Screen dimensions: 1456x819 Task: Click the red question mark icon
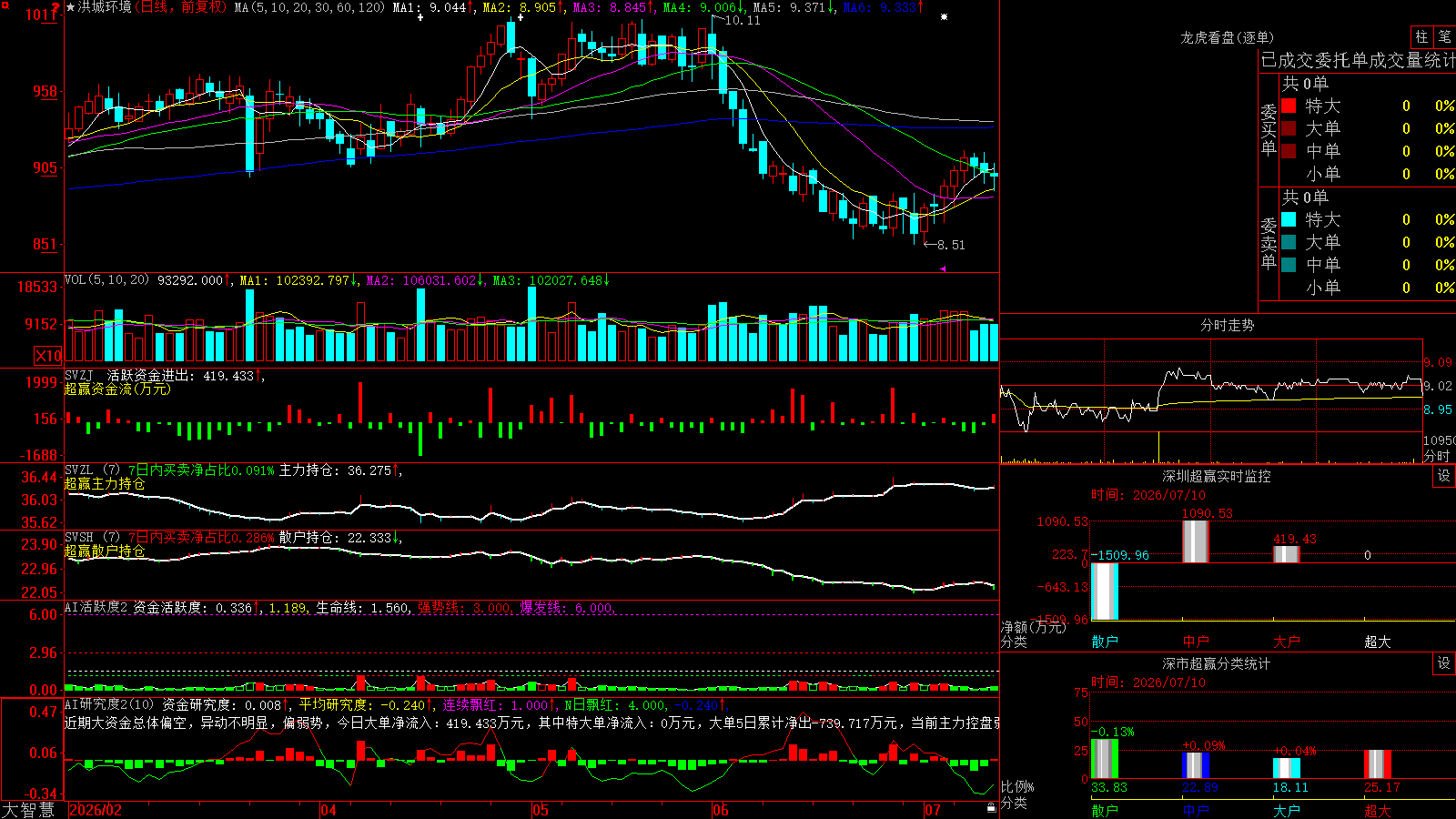click(x=56, y=8)
